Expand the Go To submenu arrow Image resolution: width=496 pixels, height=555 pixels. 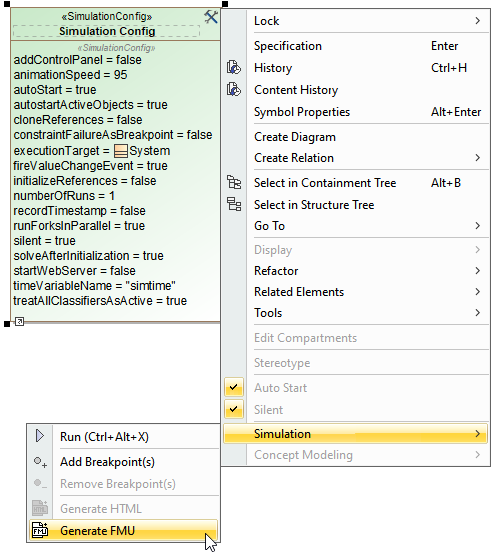[x=478, y=225]
